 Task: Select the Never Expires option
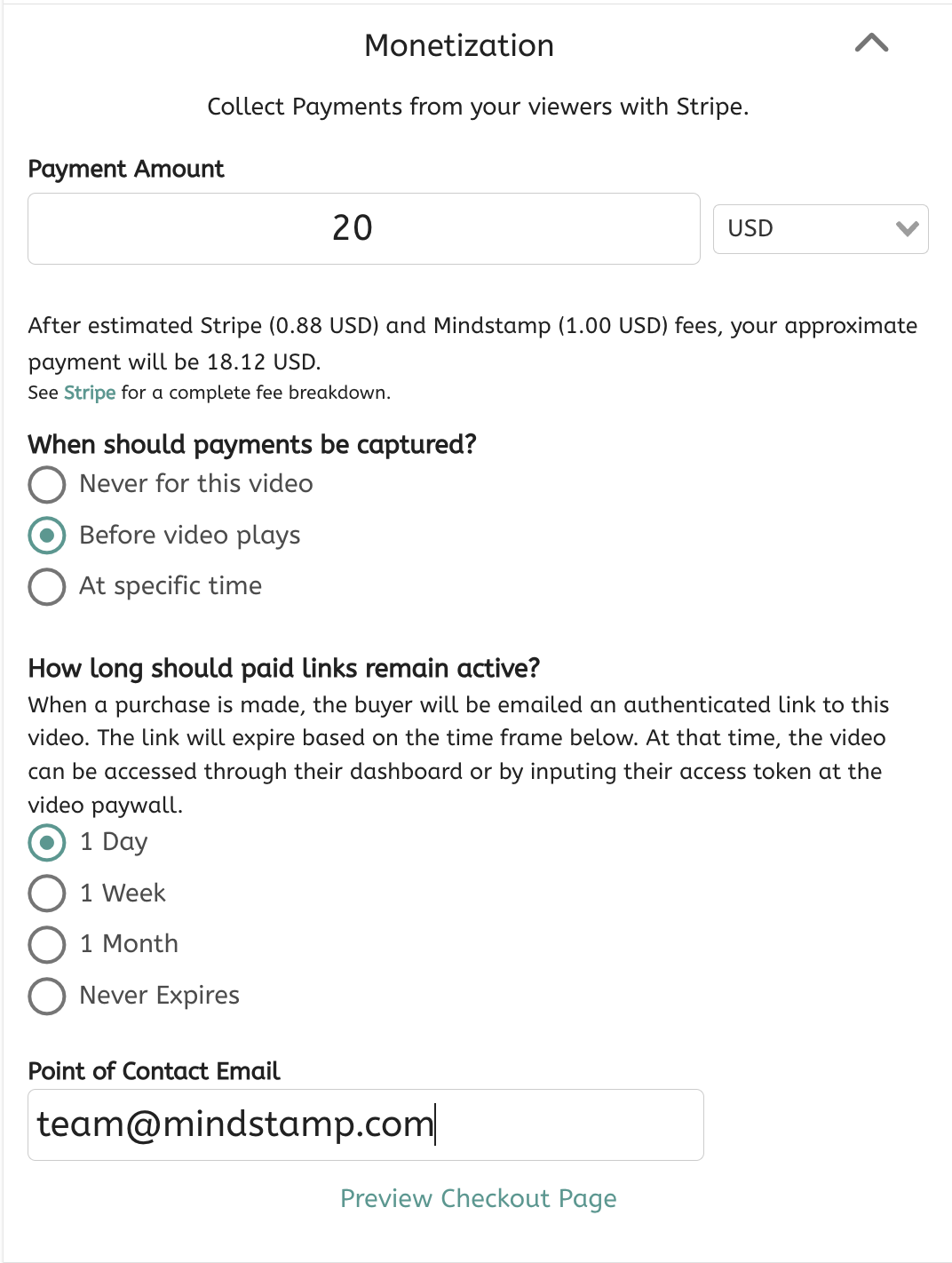(x=47, y=996)
